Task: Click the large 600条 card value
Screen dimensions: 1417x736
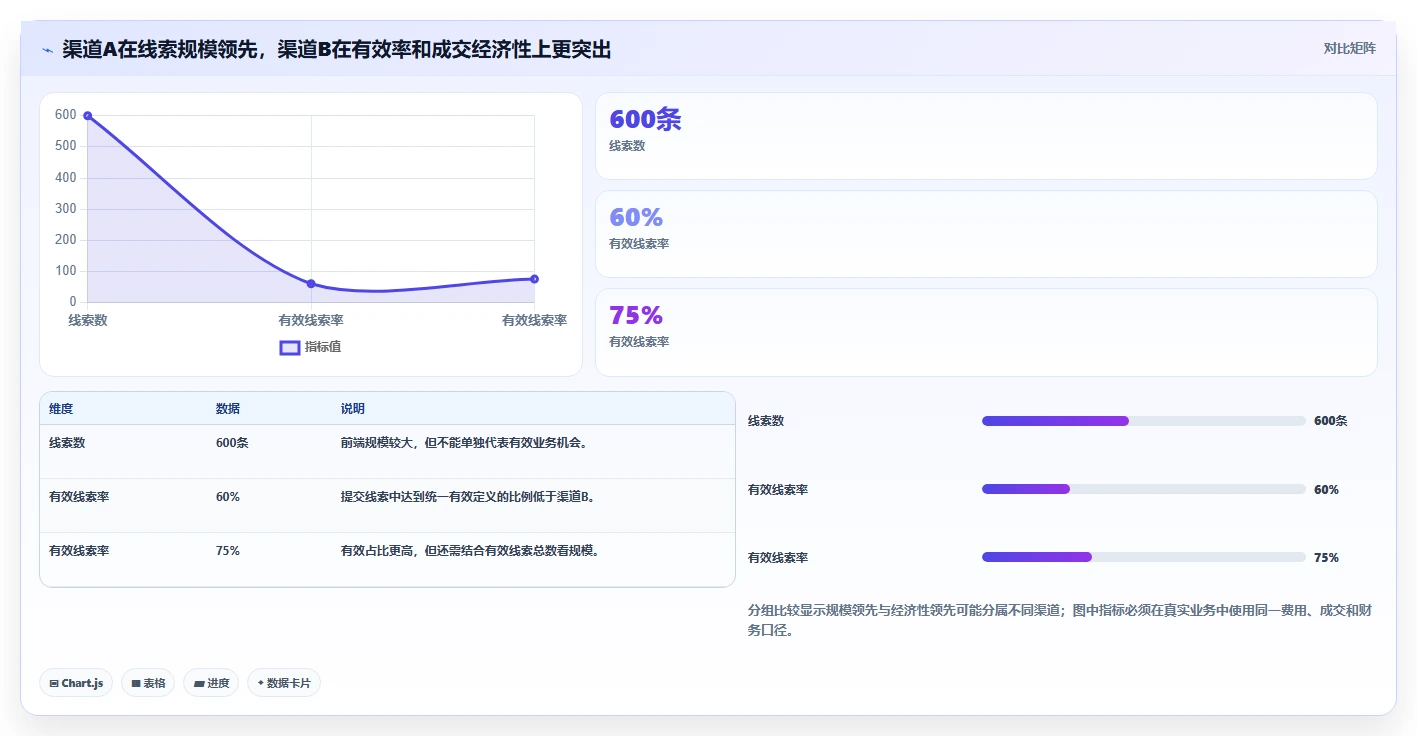Action: coord(645,119)
